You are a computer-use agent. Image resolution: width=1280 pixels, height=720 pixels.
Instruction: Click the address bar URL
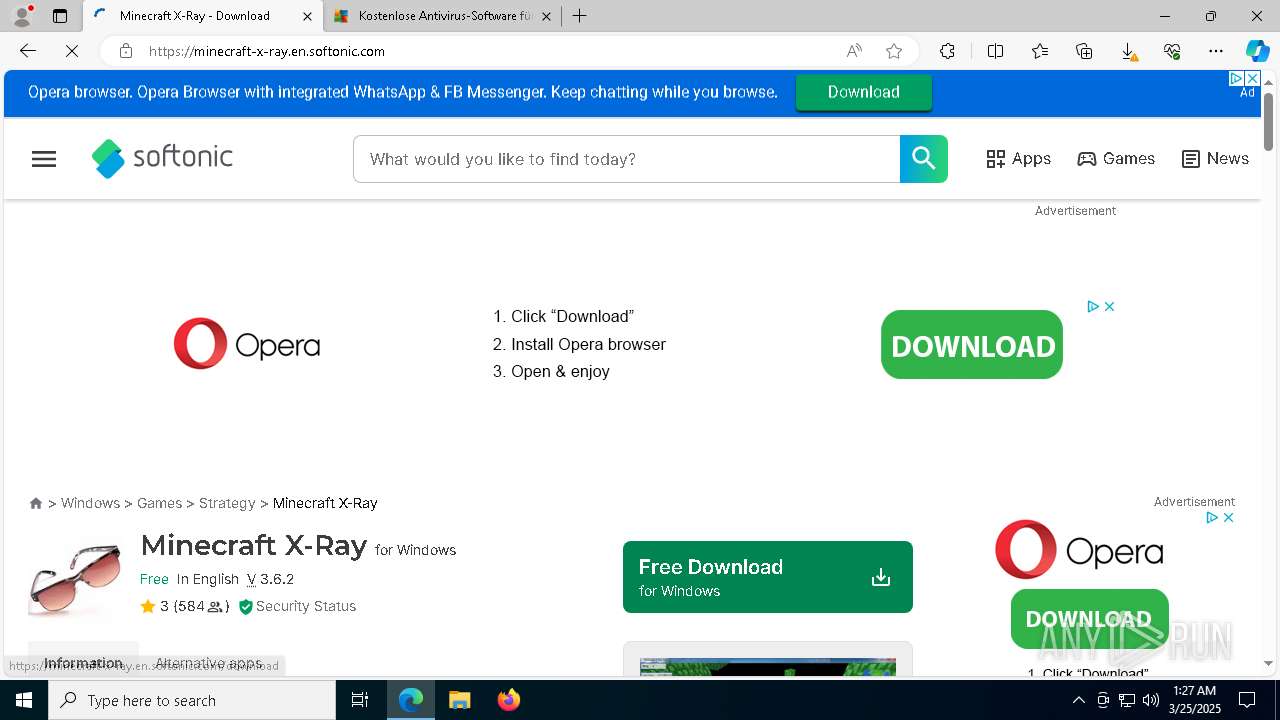click(267, 51)
